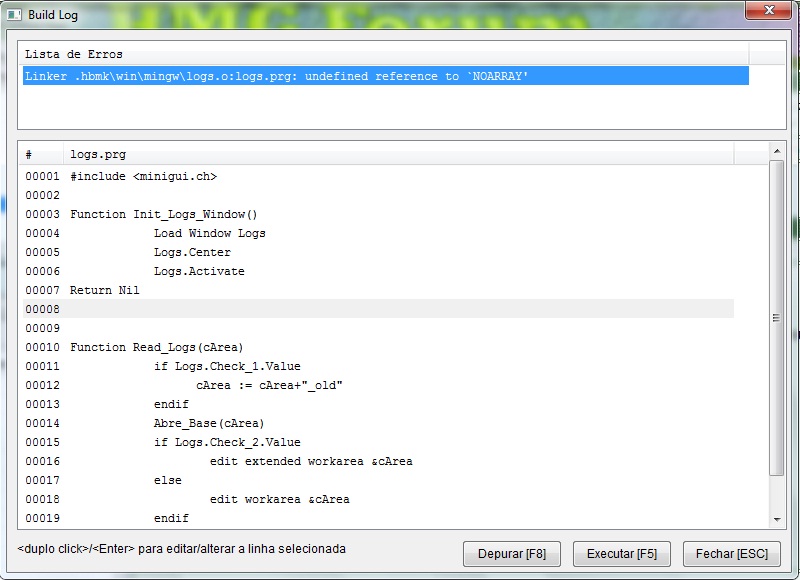Select the edit extended workarea &cArea line

point(311,461)
